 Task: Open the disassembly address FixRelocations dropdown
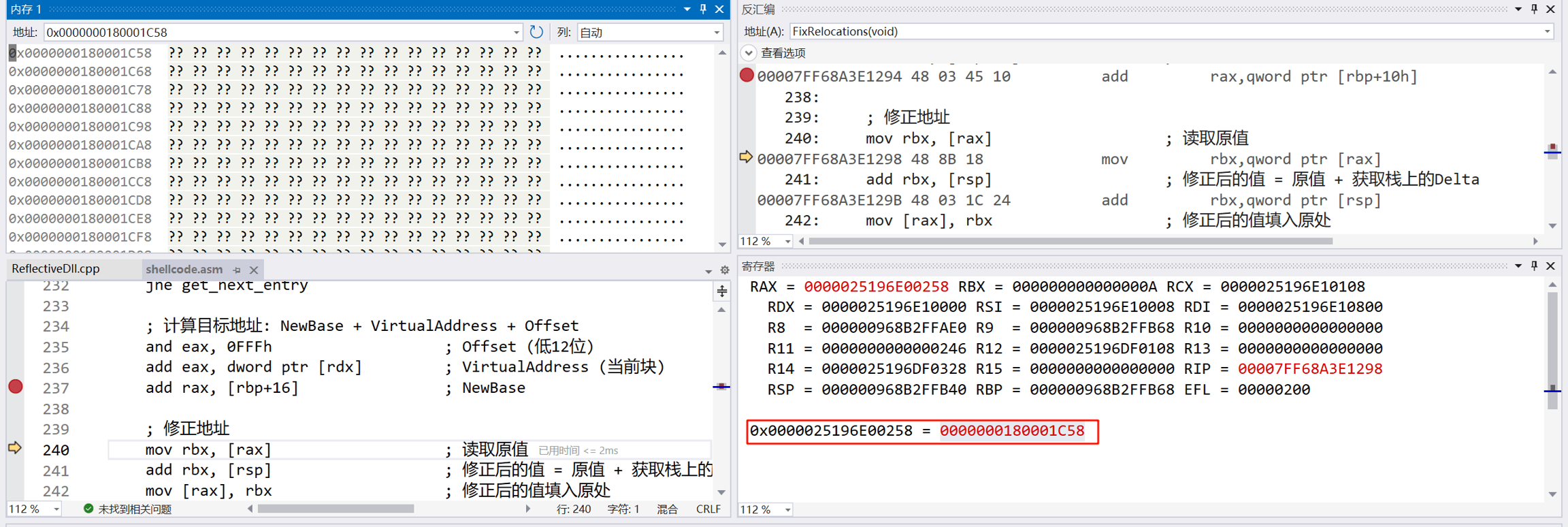click(1547, 31)
